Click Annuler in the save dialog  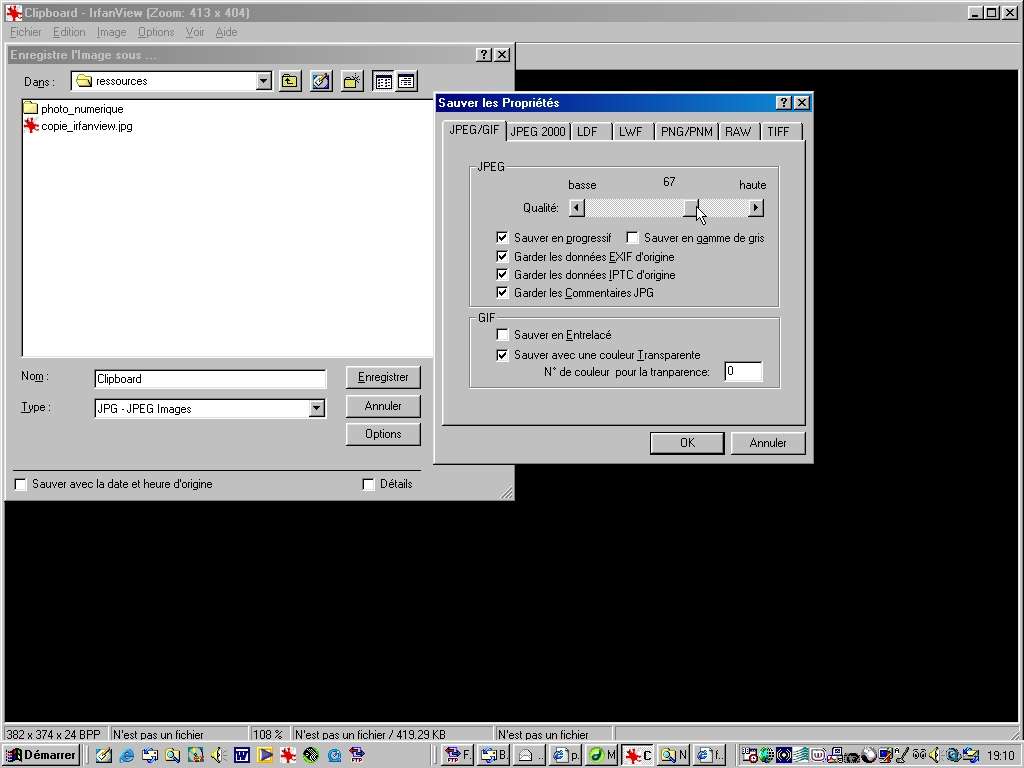pyautogui.click(x=383, y=406)
